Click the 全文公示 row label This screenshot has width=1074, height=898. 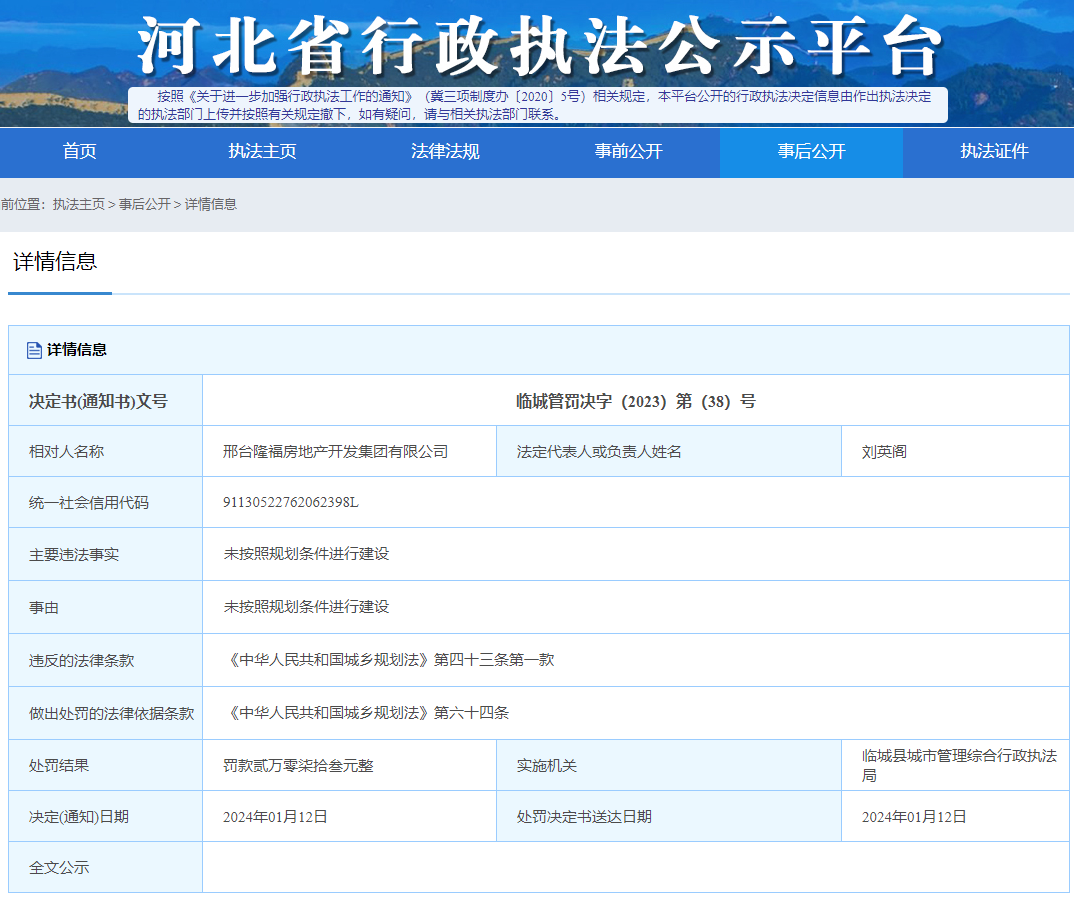point(59,867)
